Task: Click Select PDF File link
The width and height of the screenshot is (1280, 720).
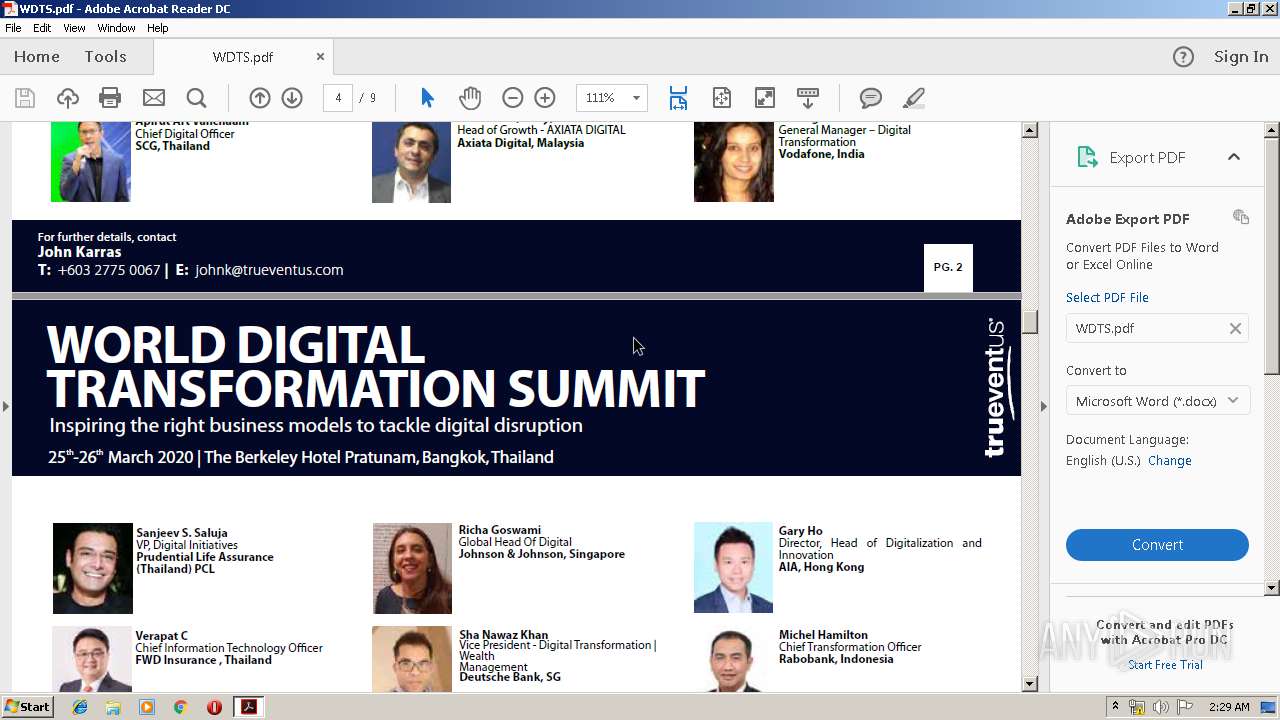Action: (x=1107, y=297)
